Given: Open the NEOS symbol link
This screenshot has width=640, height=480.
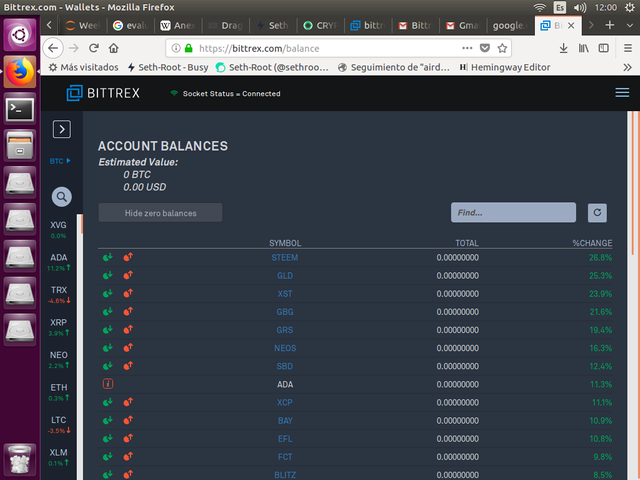Looking at the screenshot, I should 285,348.
